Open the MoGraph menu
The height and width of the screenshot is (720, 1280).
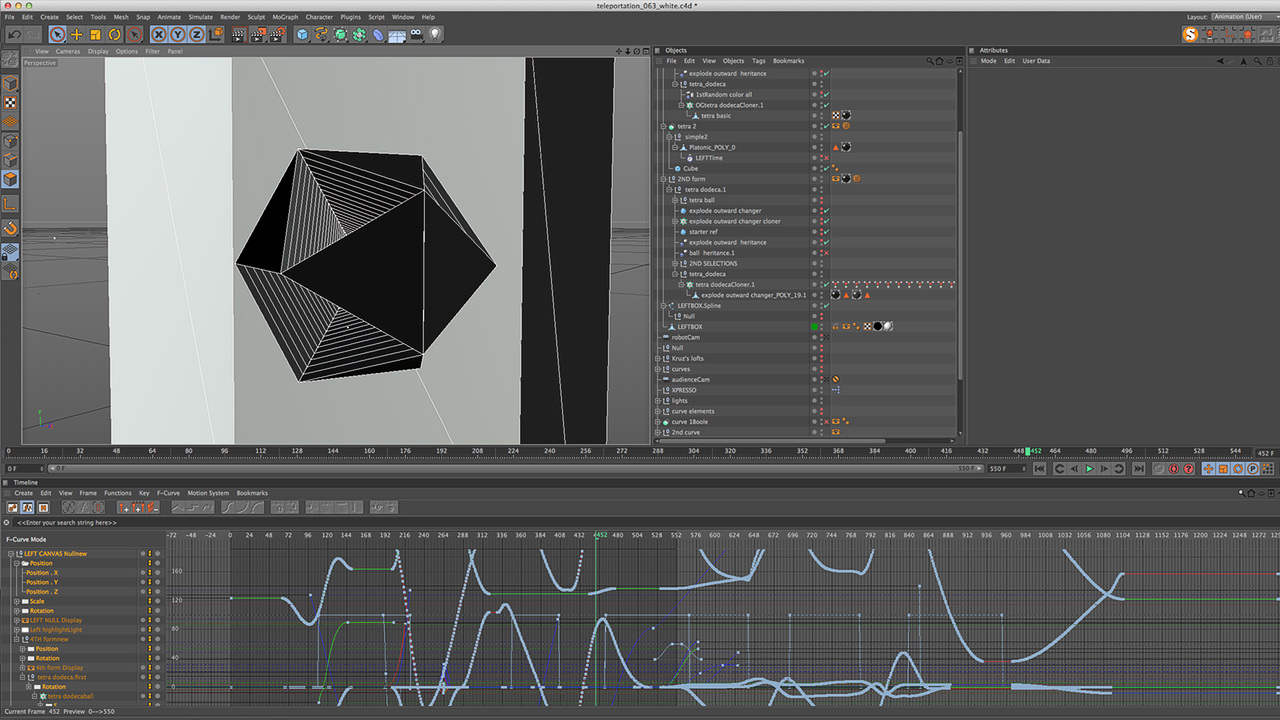point(285,17)
